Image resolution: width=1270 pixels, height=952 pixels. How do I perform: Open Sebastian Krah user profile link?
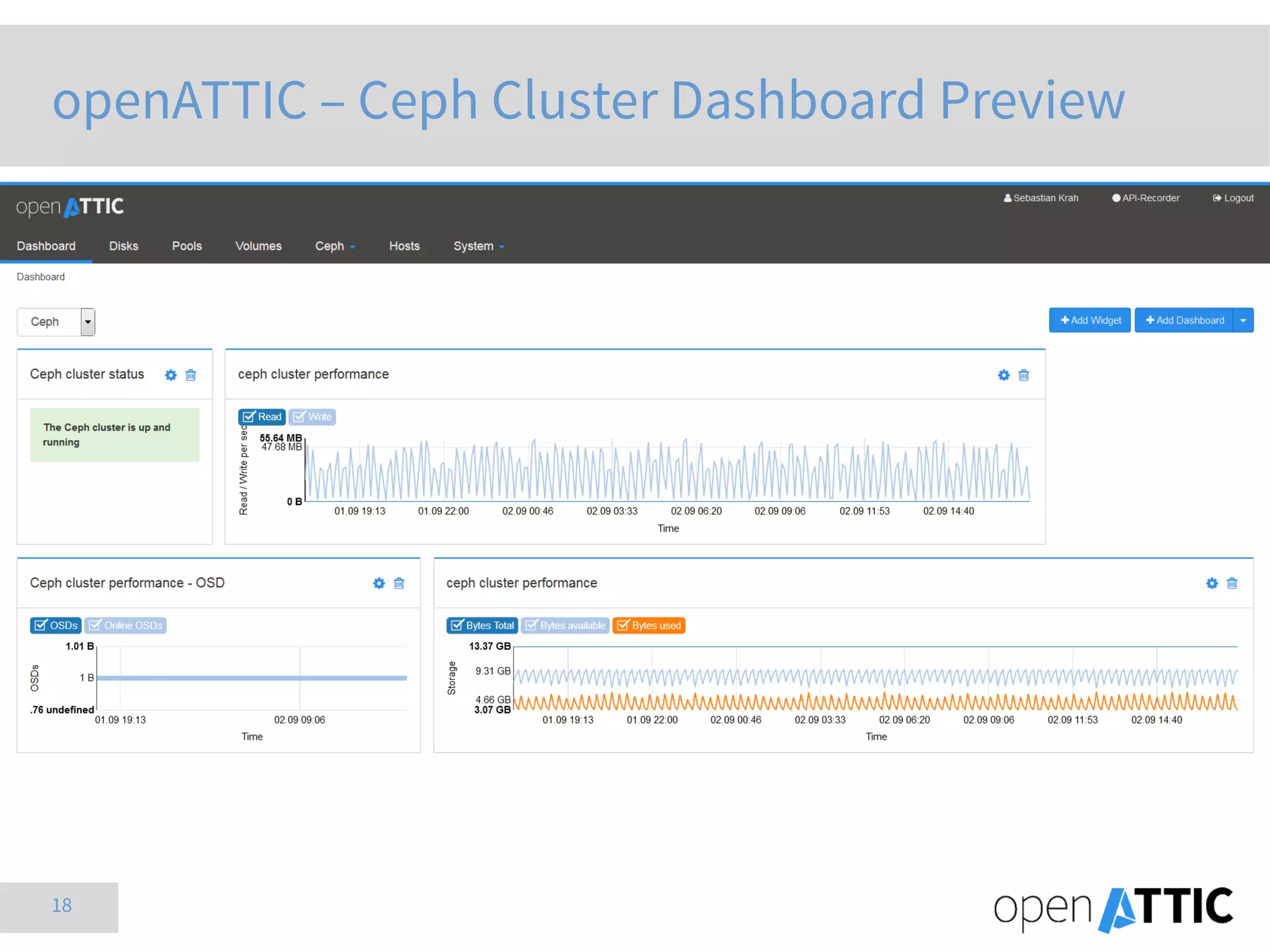coord(1041,198)
